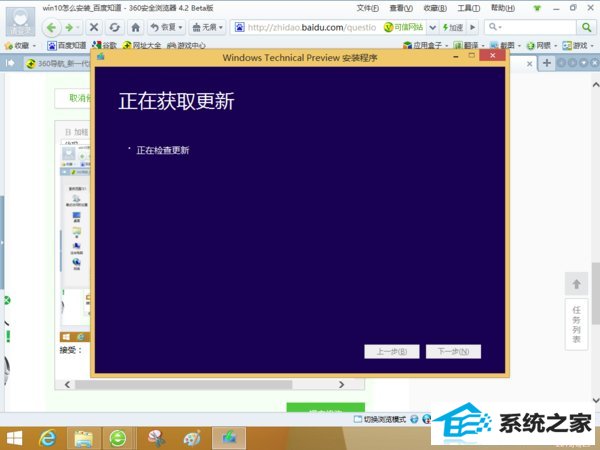
Task: Open the Paint palette taskbar icon
Action: 192,438
